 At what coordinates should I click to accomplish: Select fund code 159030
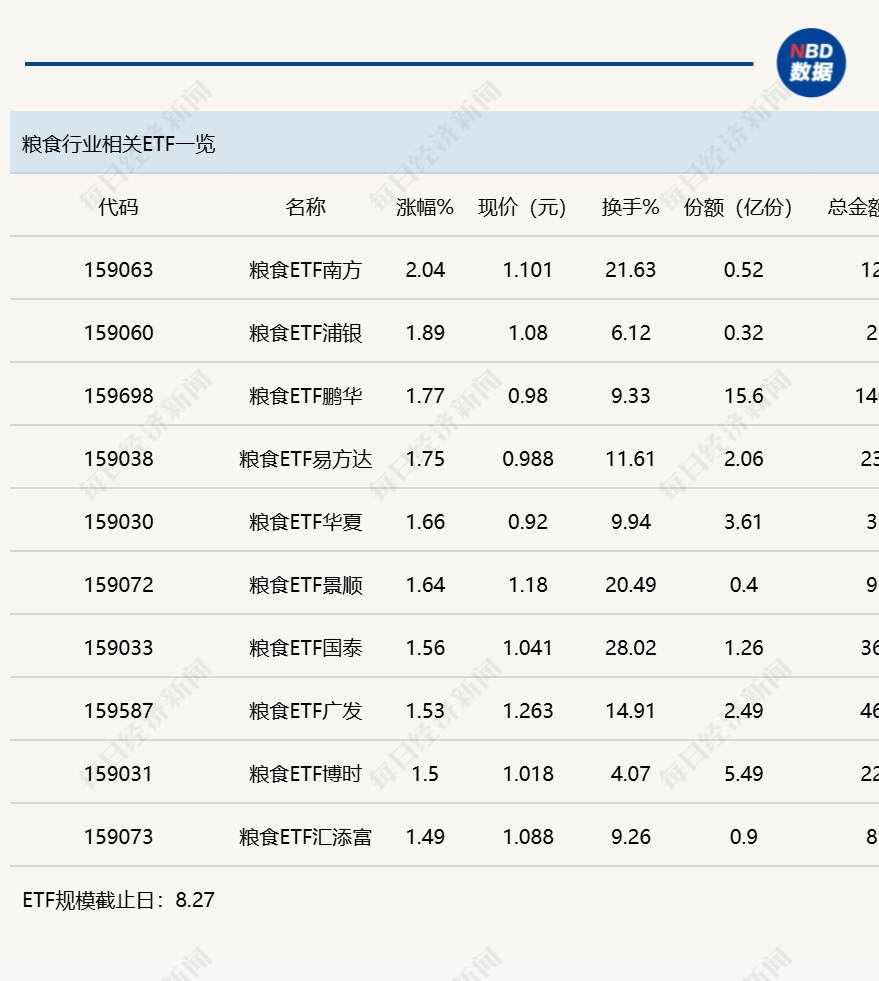pos(118,522)
